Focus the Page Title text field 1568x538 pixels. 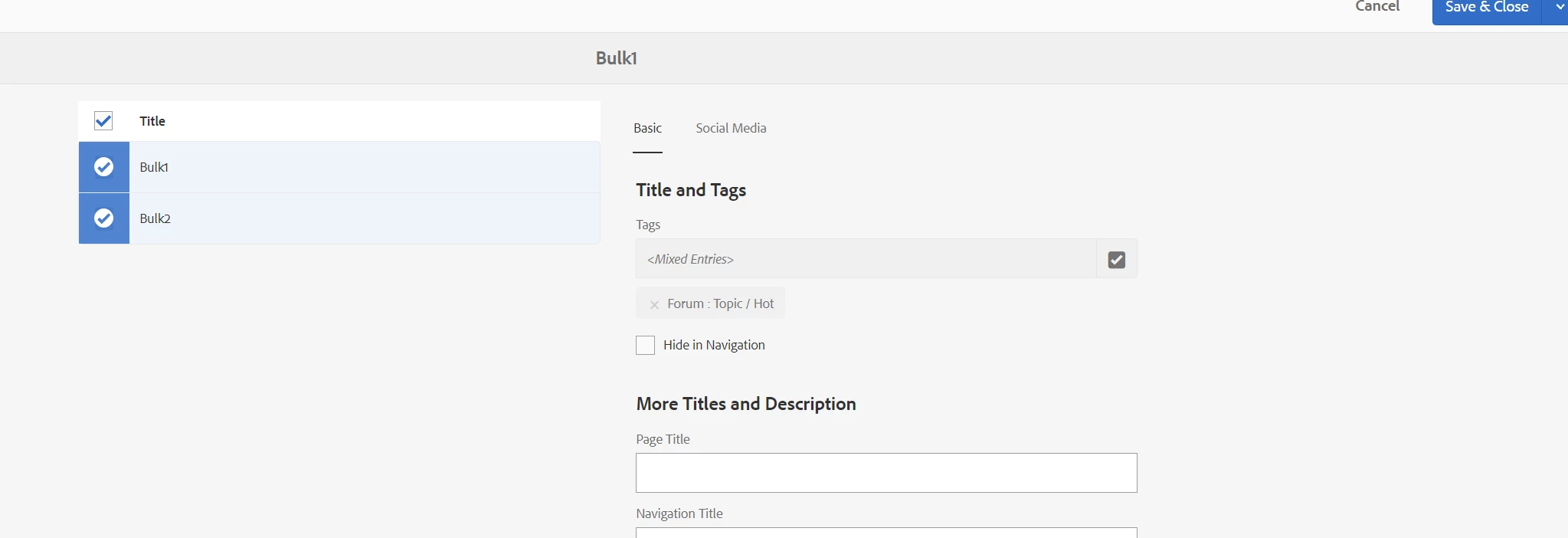(x=885, y=473)
